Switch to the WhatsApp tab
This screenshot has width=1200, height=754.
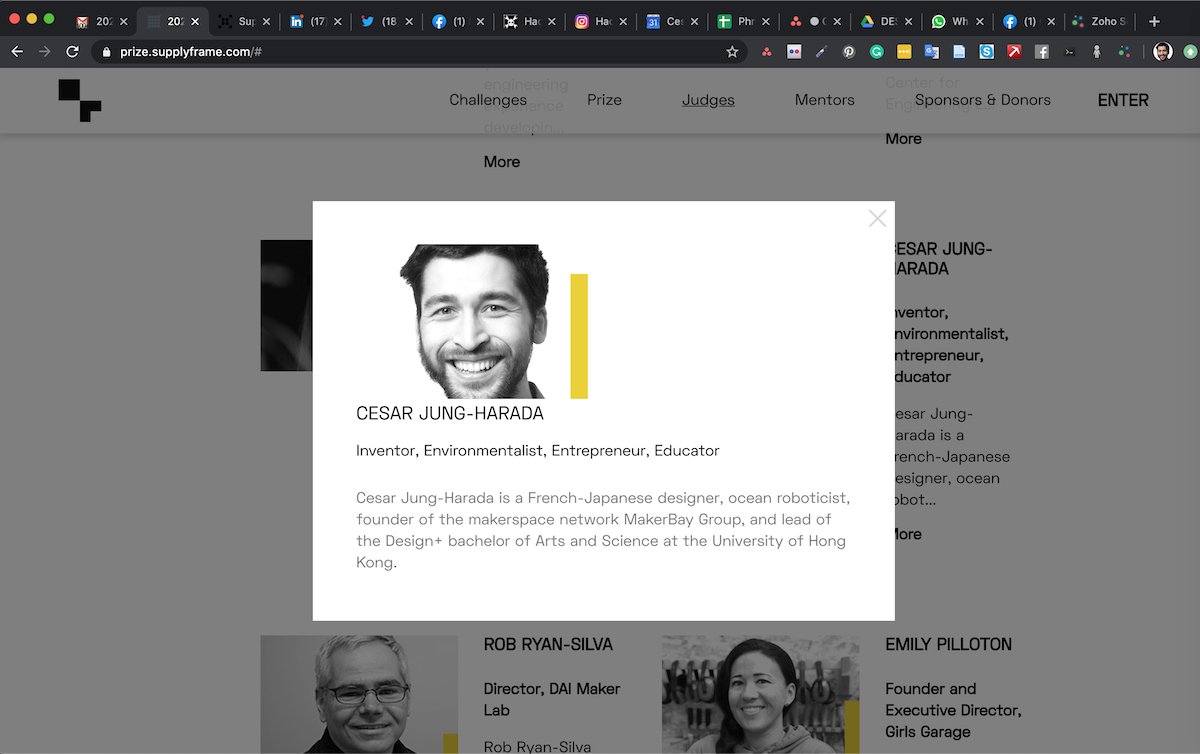938,21
